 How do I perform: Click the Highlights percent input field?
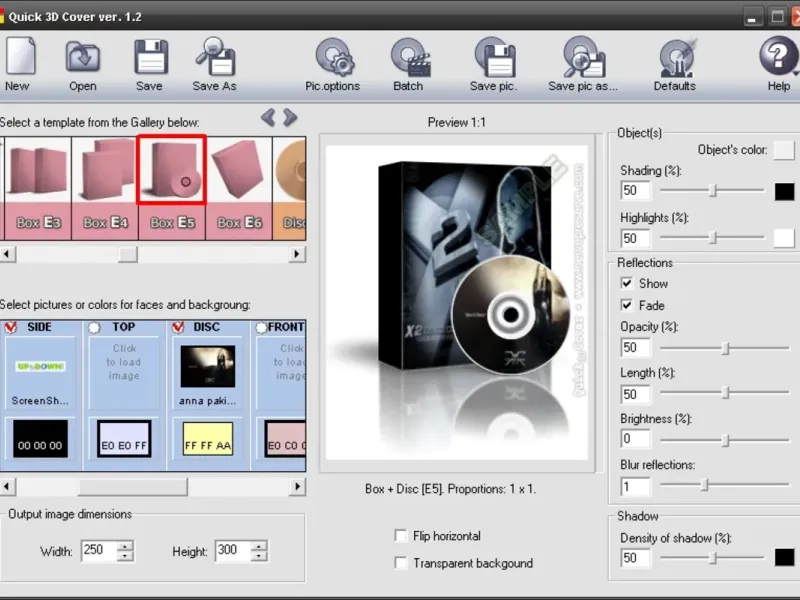[x=635, y=238]
